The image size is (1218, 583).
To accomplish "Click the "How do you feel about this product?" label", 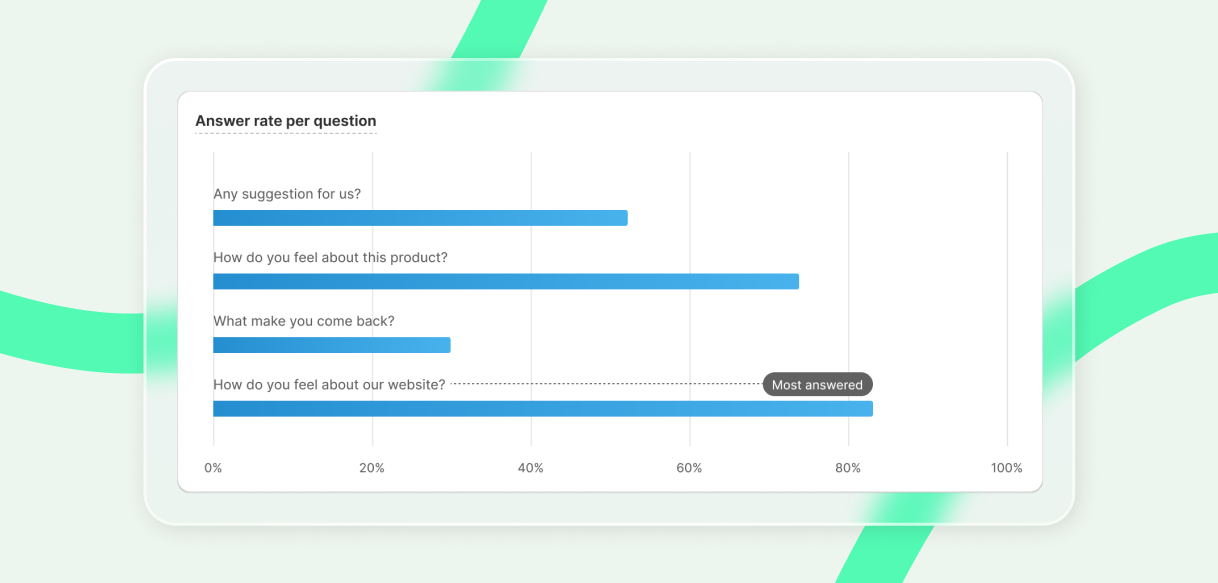I will pyautogui.click(x=330, y=257).
